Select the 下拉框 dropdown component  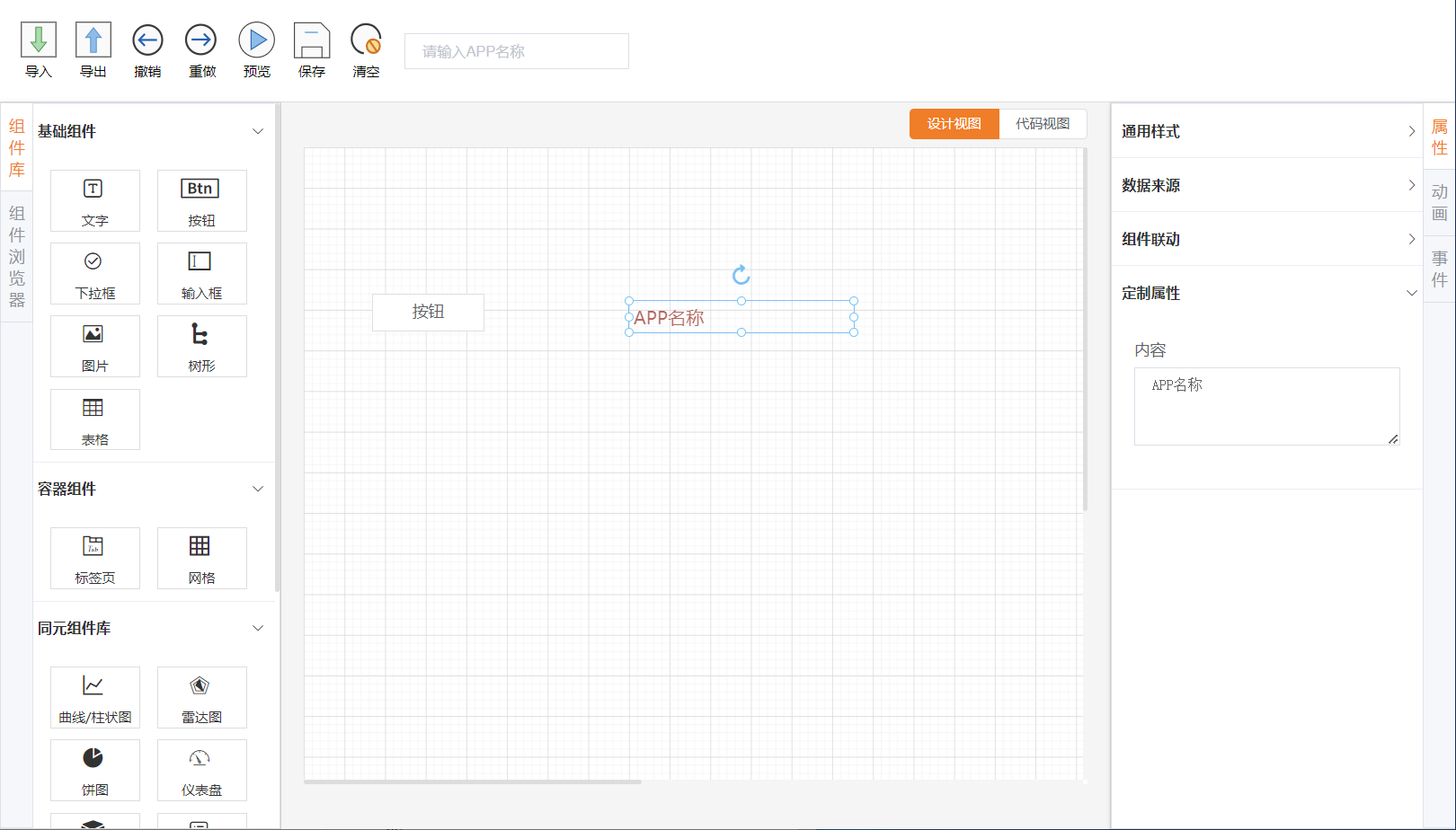click(x=95, y=274)
